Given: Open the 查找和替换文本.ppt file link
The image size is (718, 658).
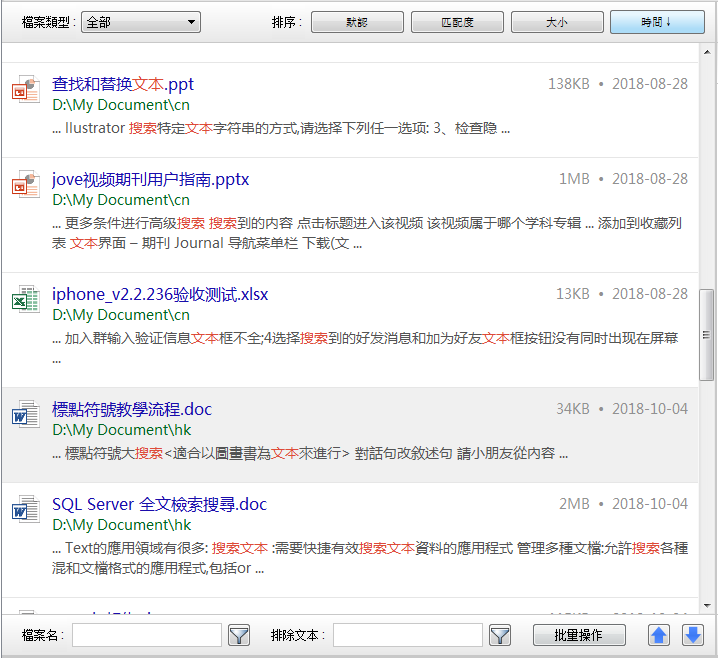Looking at the screenshot, I should 123,85.
